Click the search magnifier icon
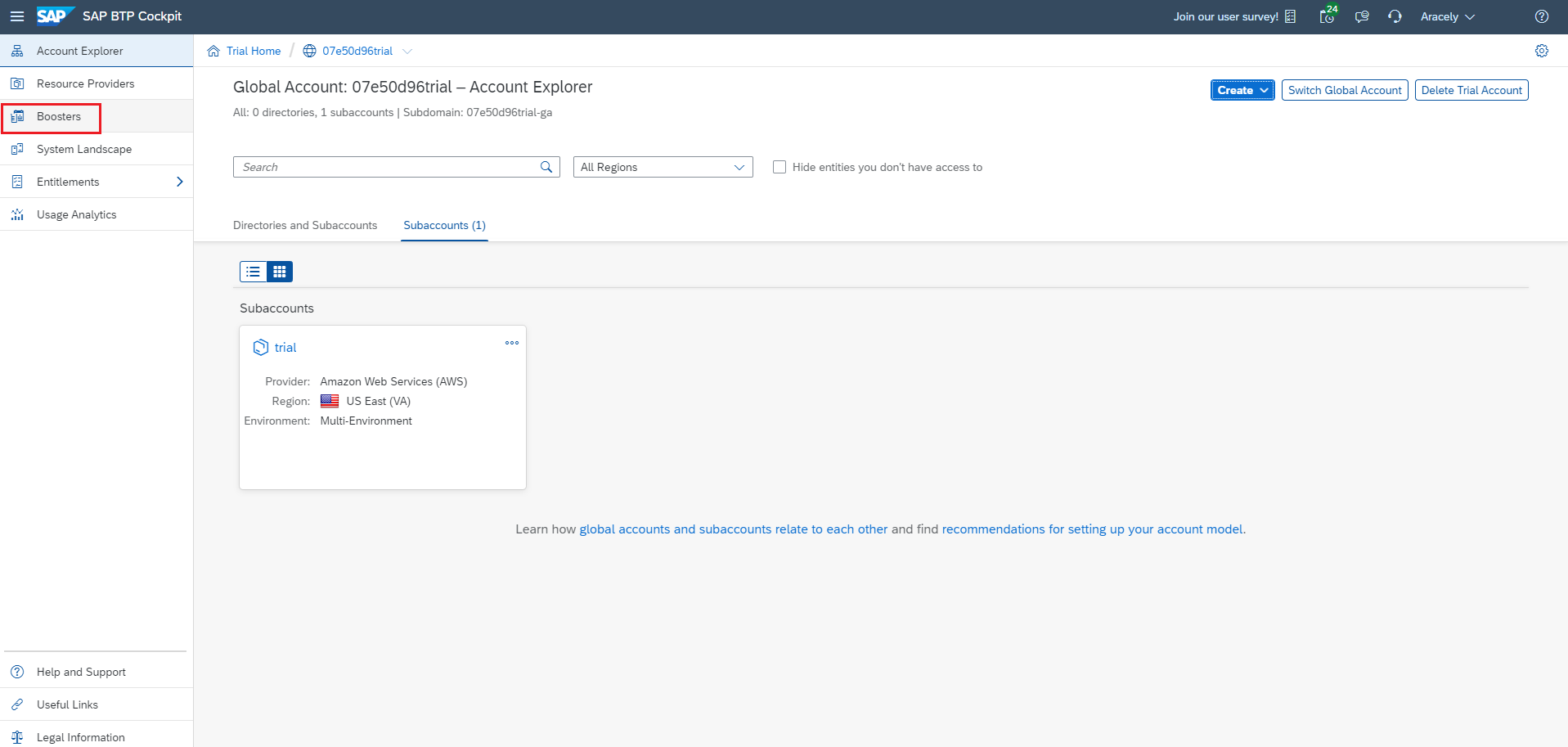 (x=546, y=167)
